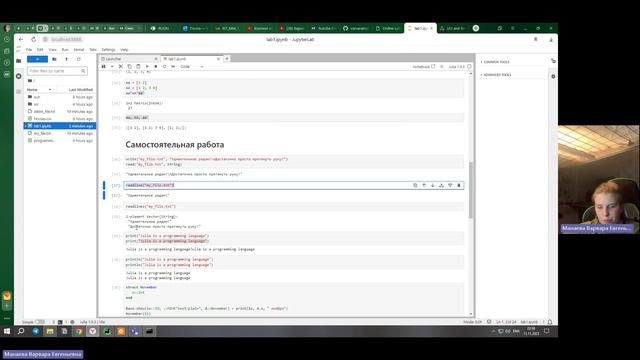Open debugger panel gear icon in right sidebar

pyautogui.click(x=553, y=76)
